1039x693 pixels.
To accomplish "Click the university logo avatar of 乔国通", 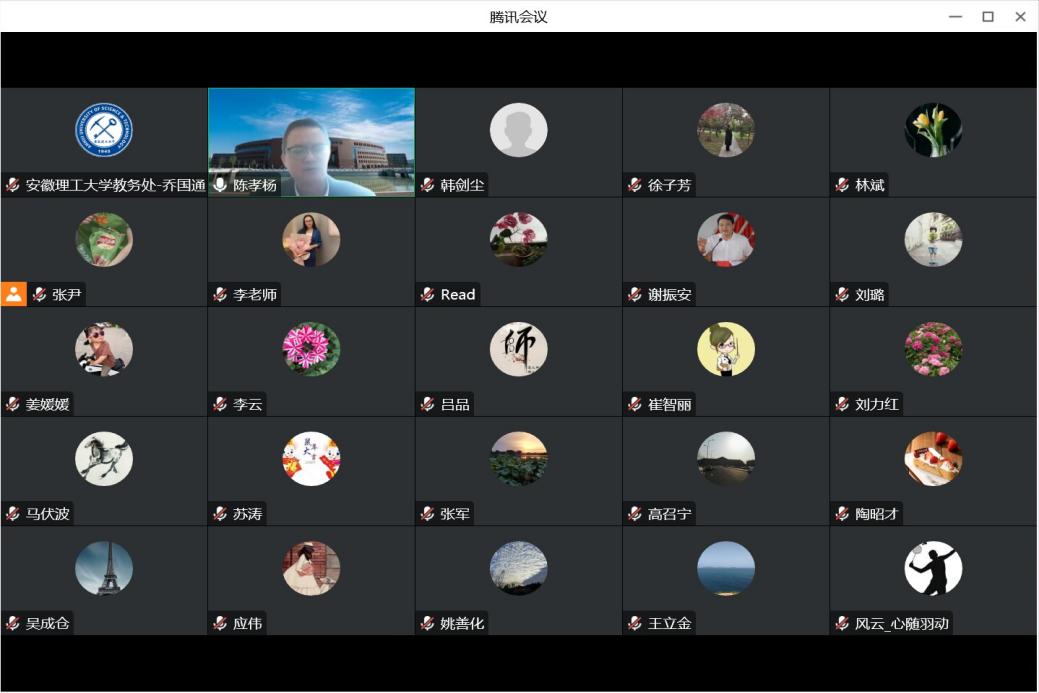I will (x=104, y=130).
